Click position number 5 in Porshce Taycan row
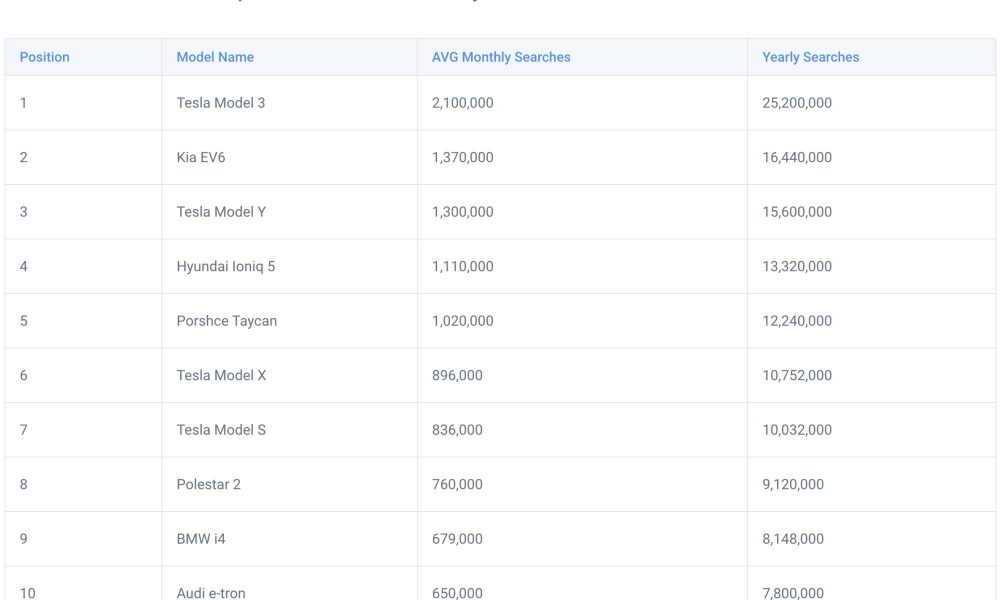 coord(24,321)
